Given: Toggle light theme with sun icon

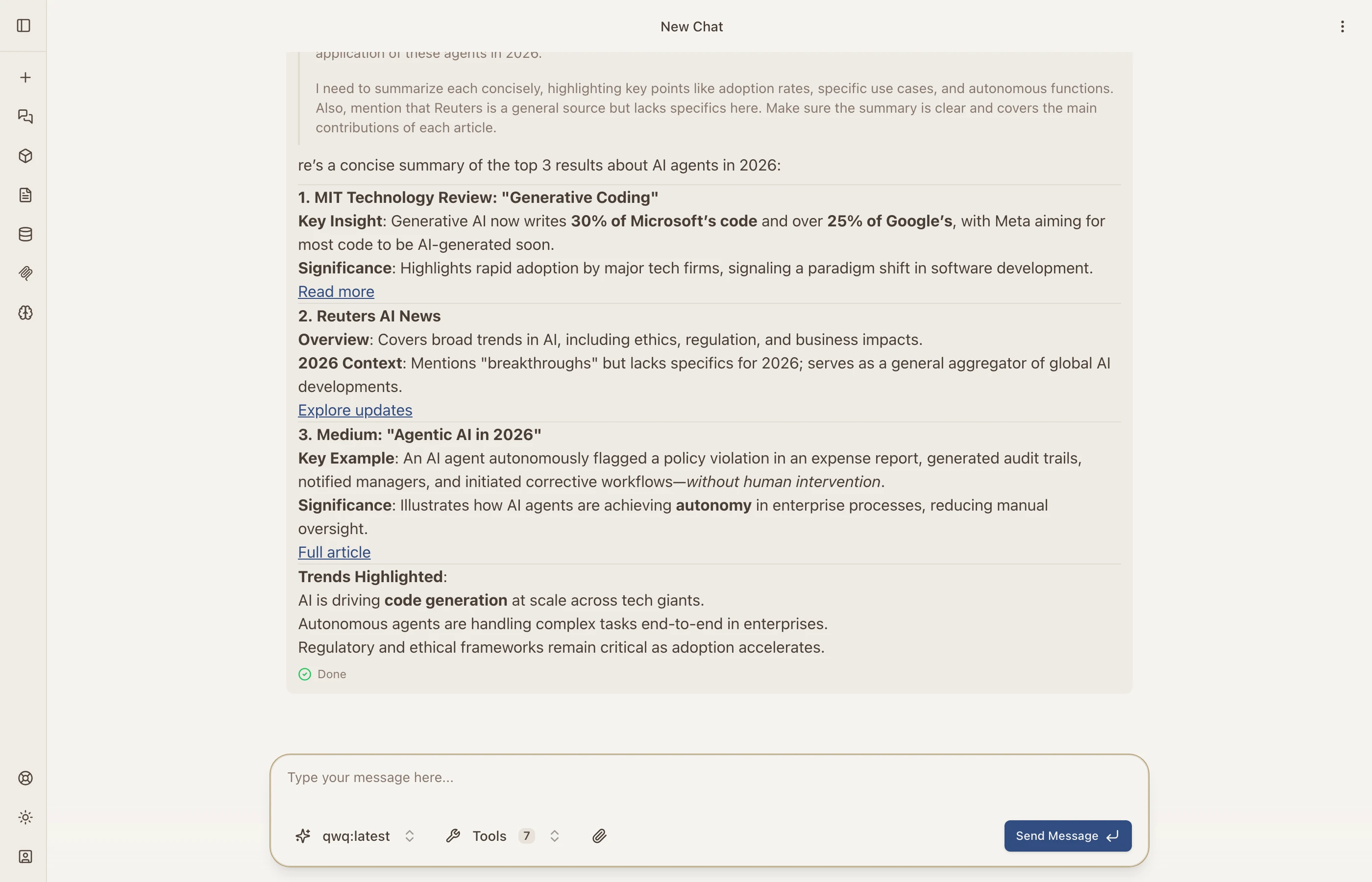Looking at the screenshot, I should [25, 817].
